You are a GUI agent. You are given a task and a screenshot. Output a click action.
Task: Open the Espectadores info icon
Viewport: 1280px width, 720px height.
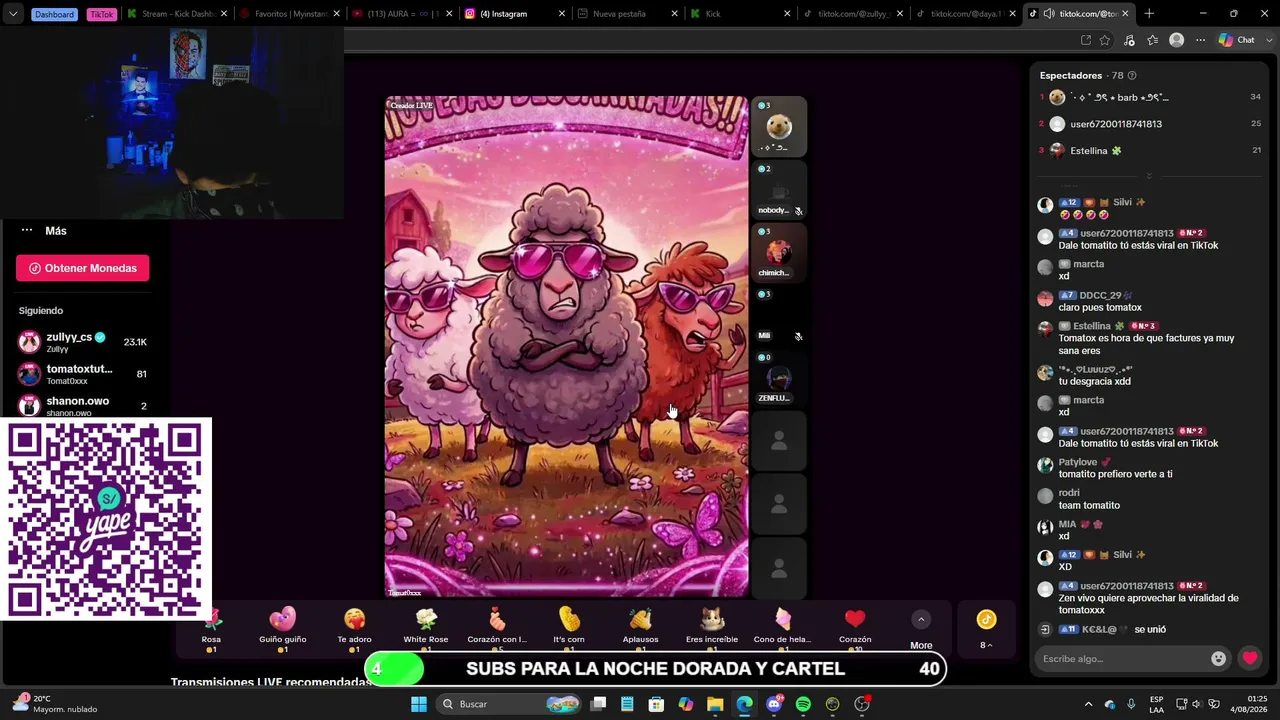click(1131, 75)
